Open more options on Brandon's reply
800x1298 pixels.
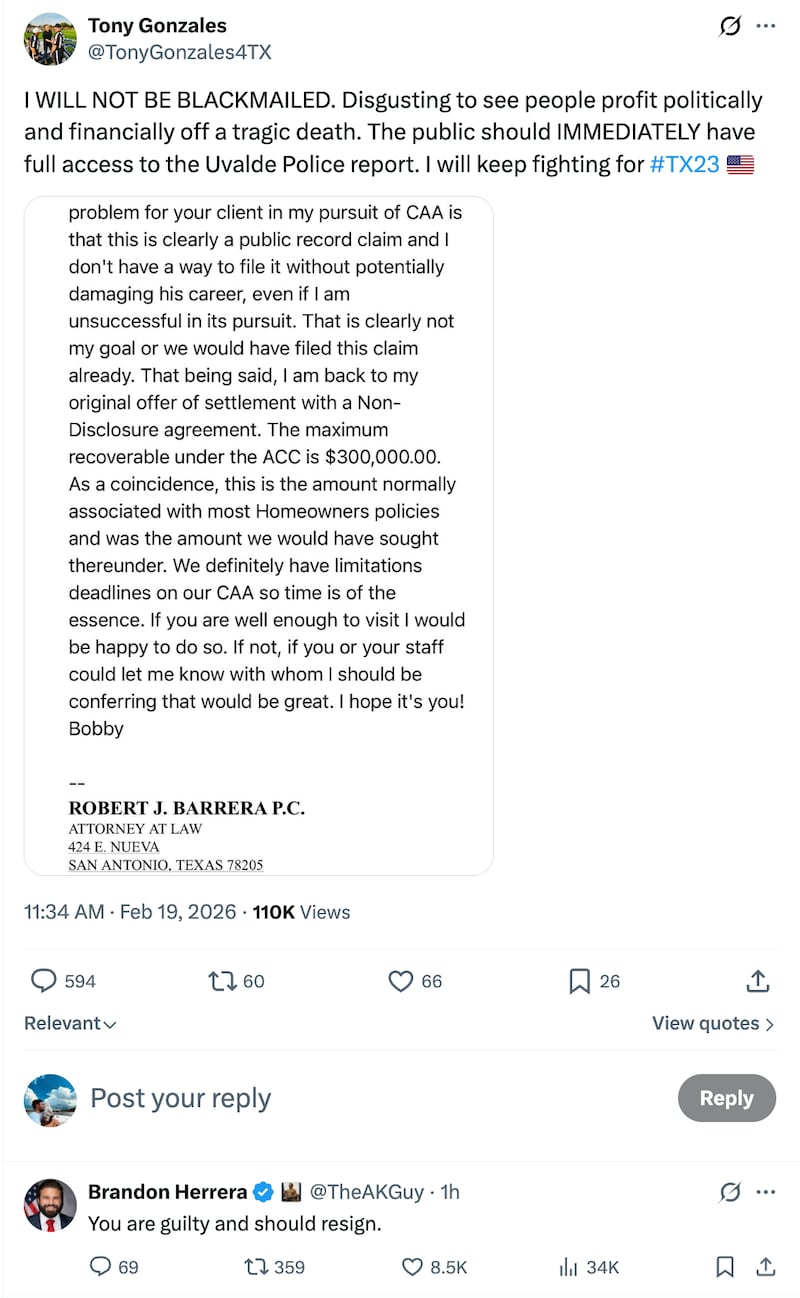pos(766,1192)
